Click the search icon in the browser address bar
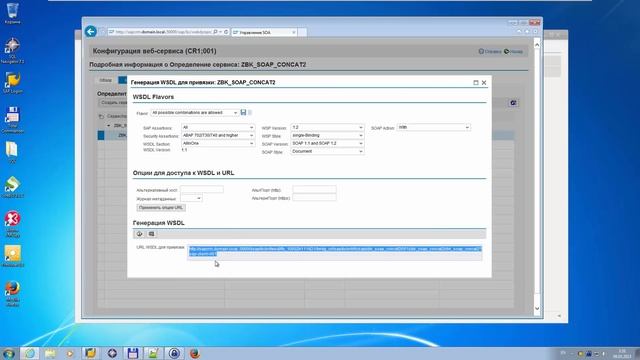This screenshot has width=640, height=360. [x=215, y=32]
